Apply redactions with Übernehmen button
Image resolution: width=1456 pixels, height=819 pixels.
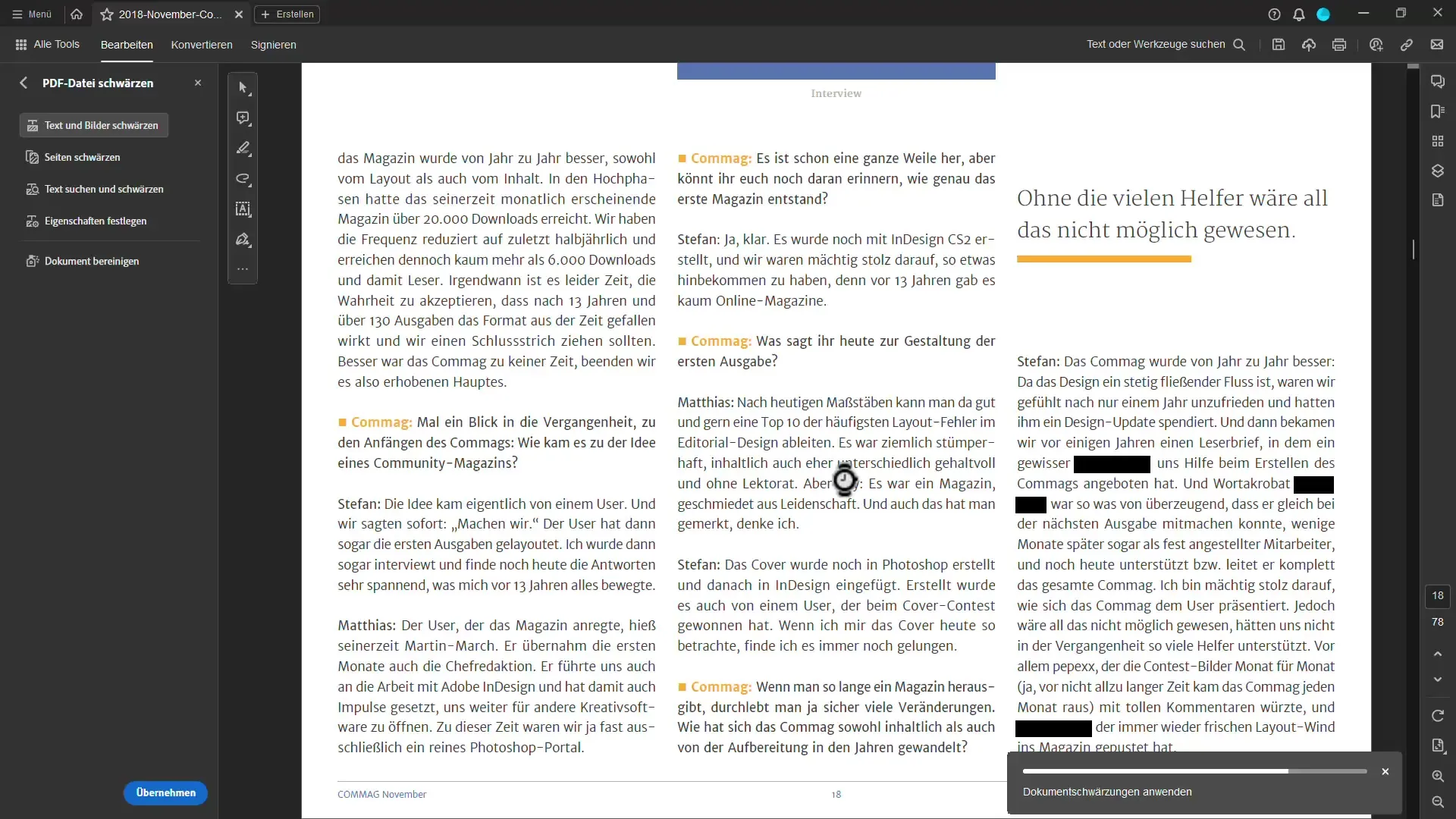pyautogui.click(x=165, y=792)
